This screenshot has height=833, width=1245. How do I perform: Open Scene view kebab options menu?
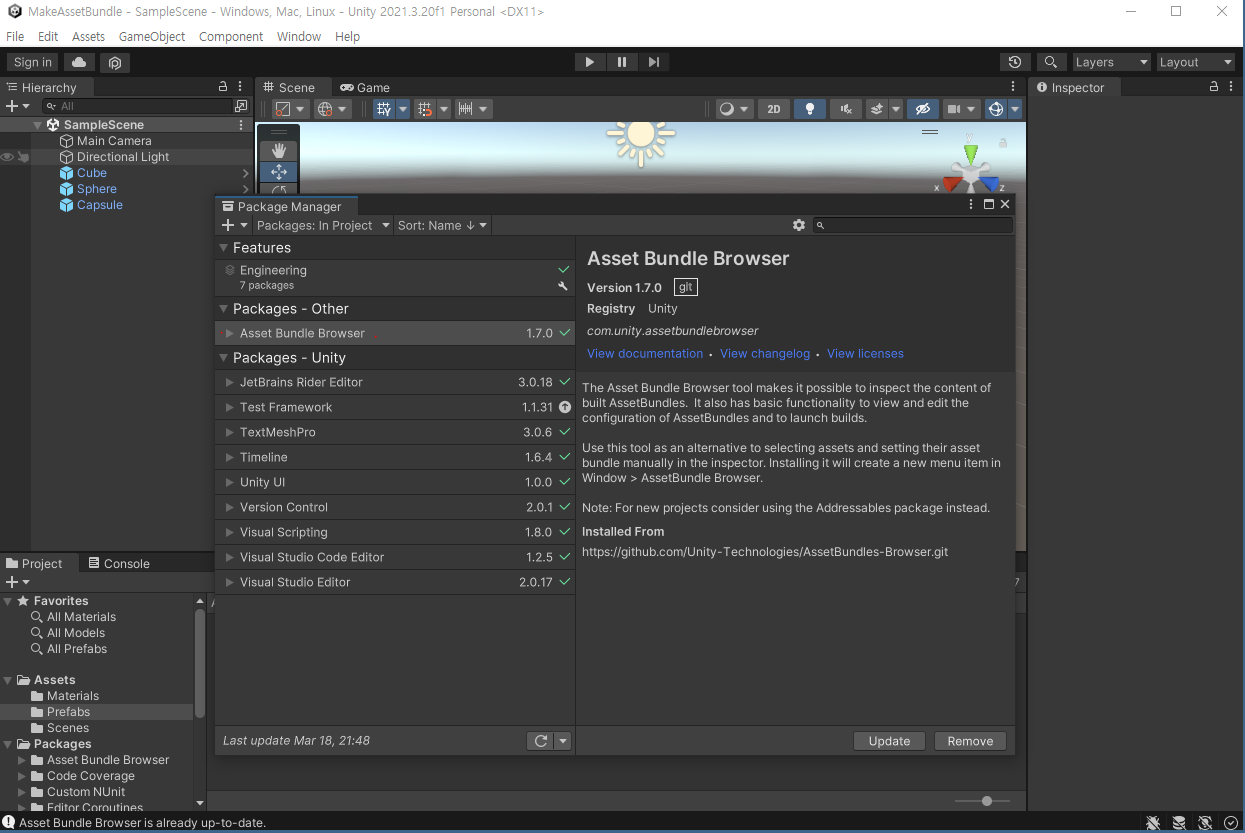[x=1013, y=87]
